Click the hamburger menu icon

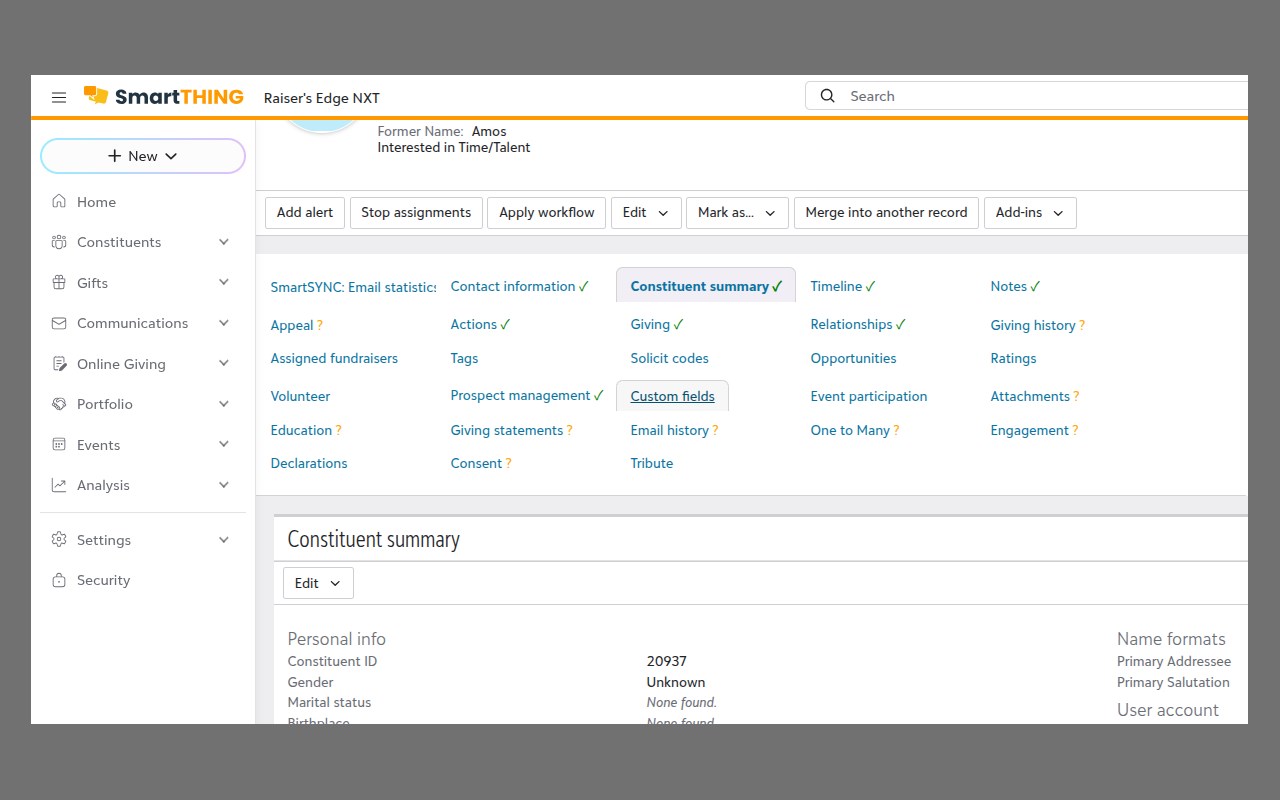point(59,97)
